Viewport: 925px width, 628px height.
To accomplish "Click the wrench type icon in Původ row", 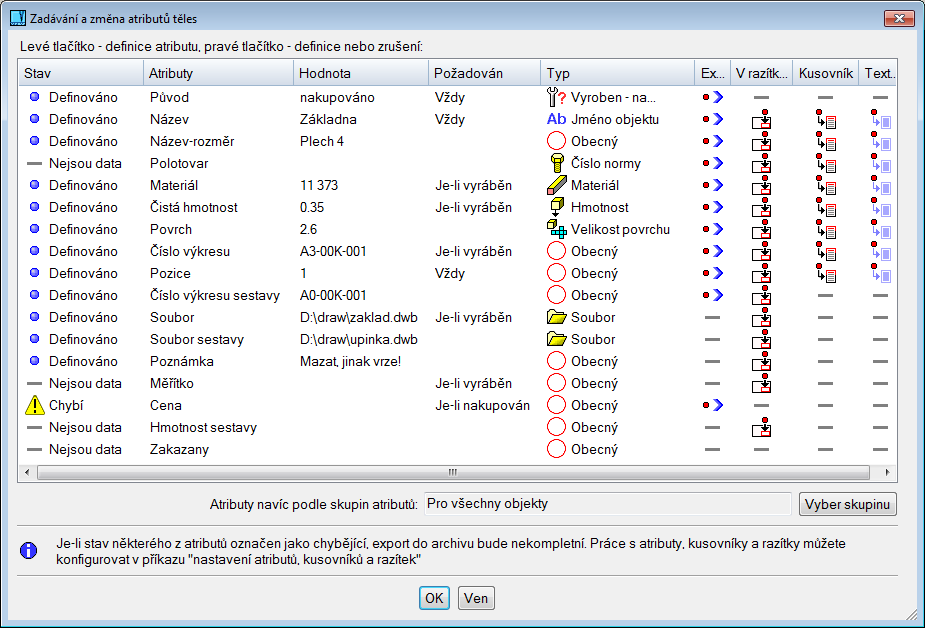I will click(556, 97).
